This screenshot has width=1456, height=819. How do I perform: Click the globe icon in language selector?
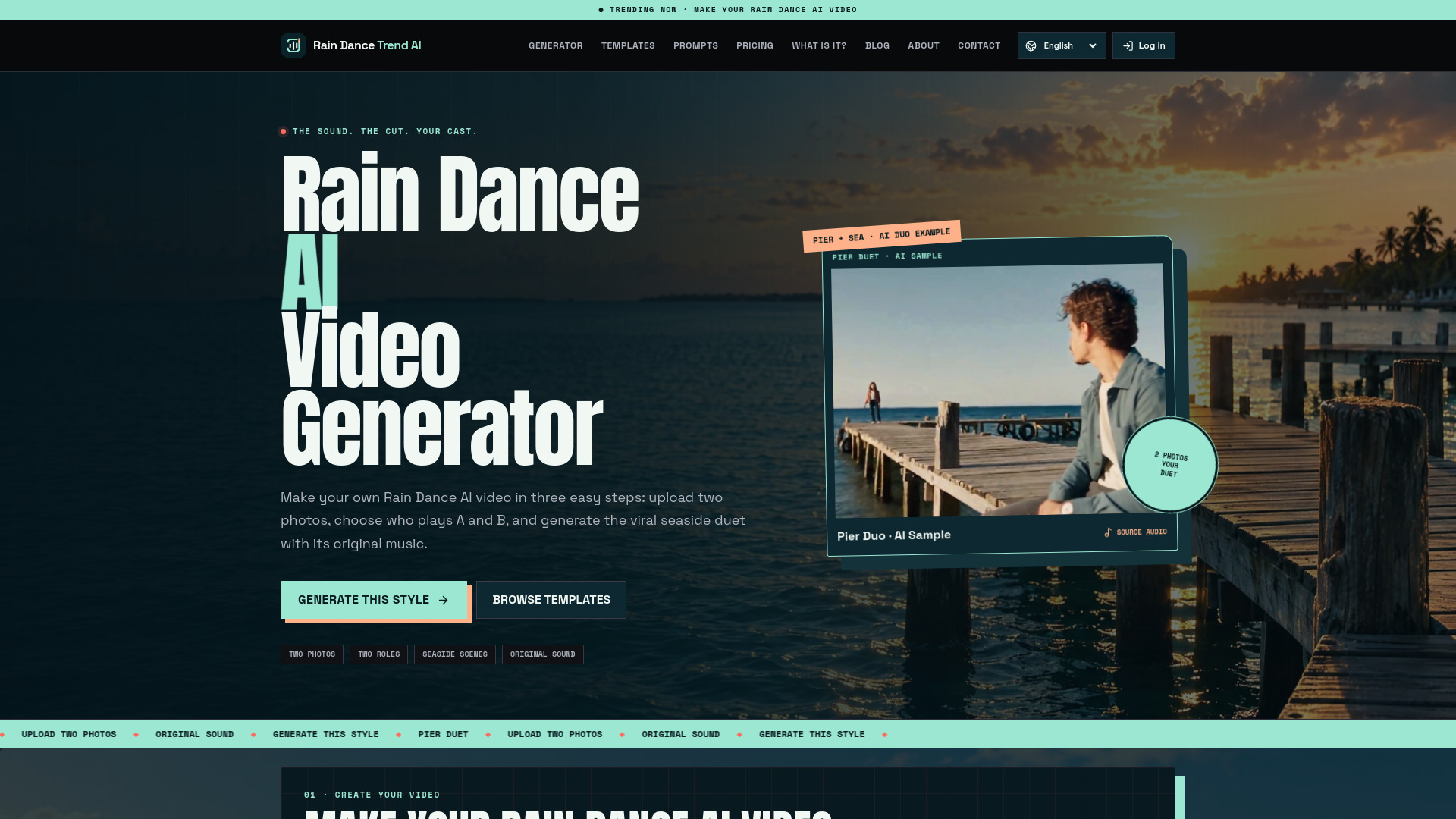pos(1031,45)
